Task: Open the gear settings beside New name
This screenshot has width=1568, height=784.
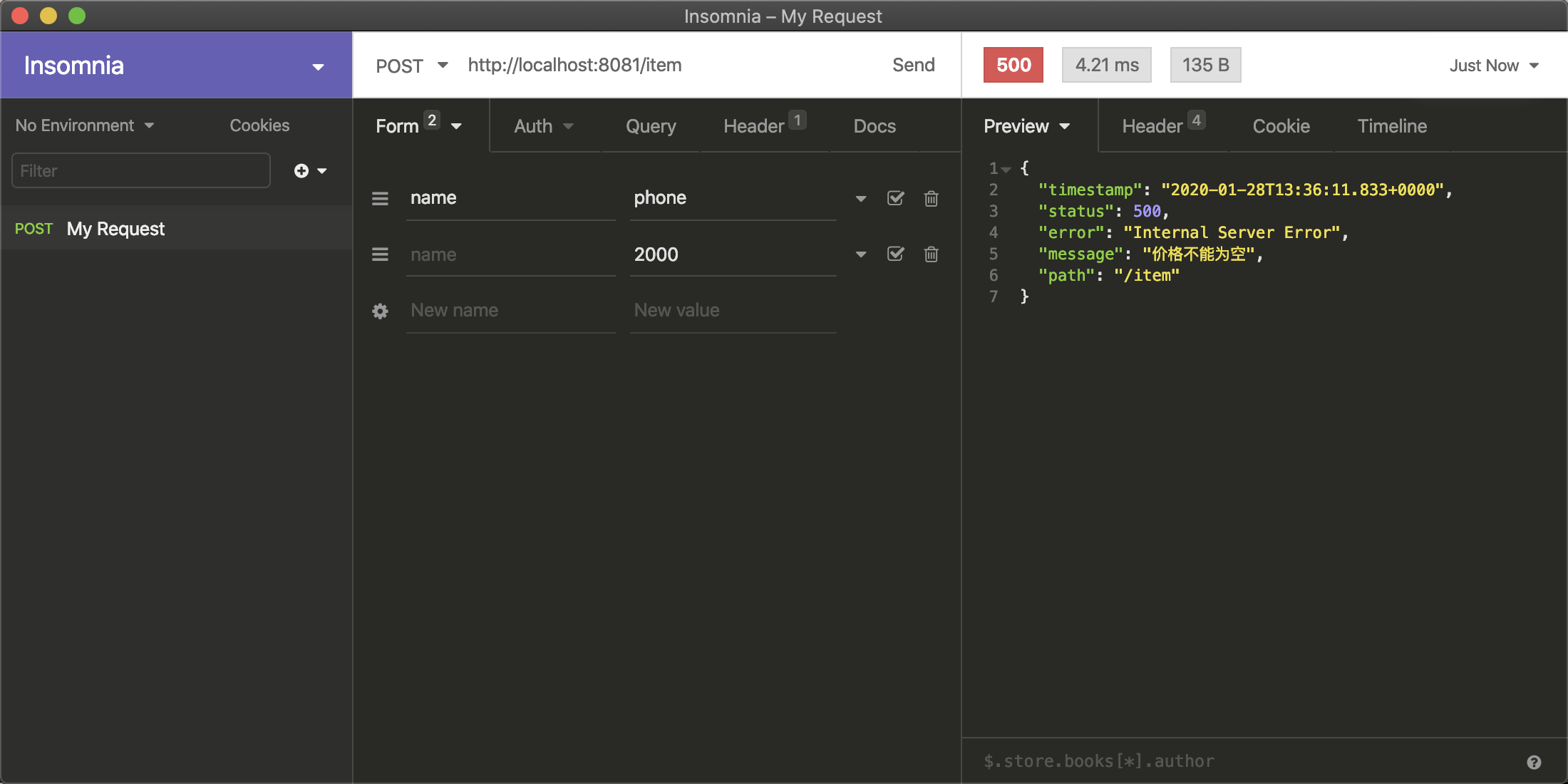Action: click(x=380, y=311)
